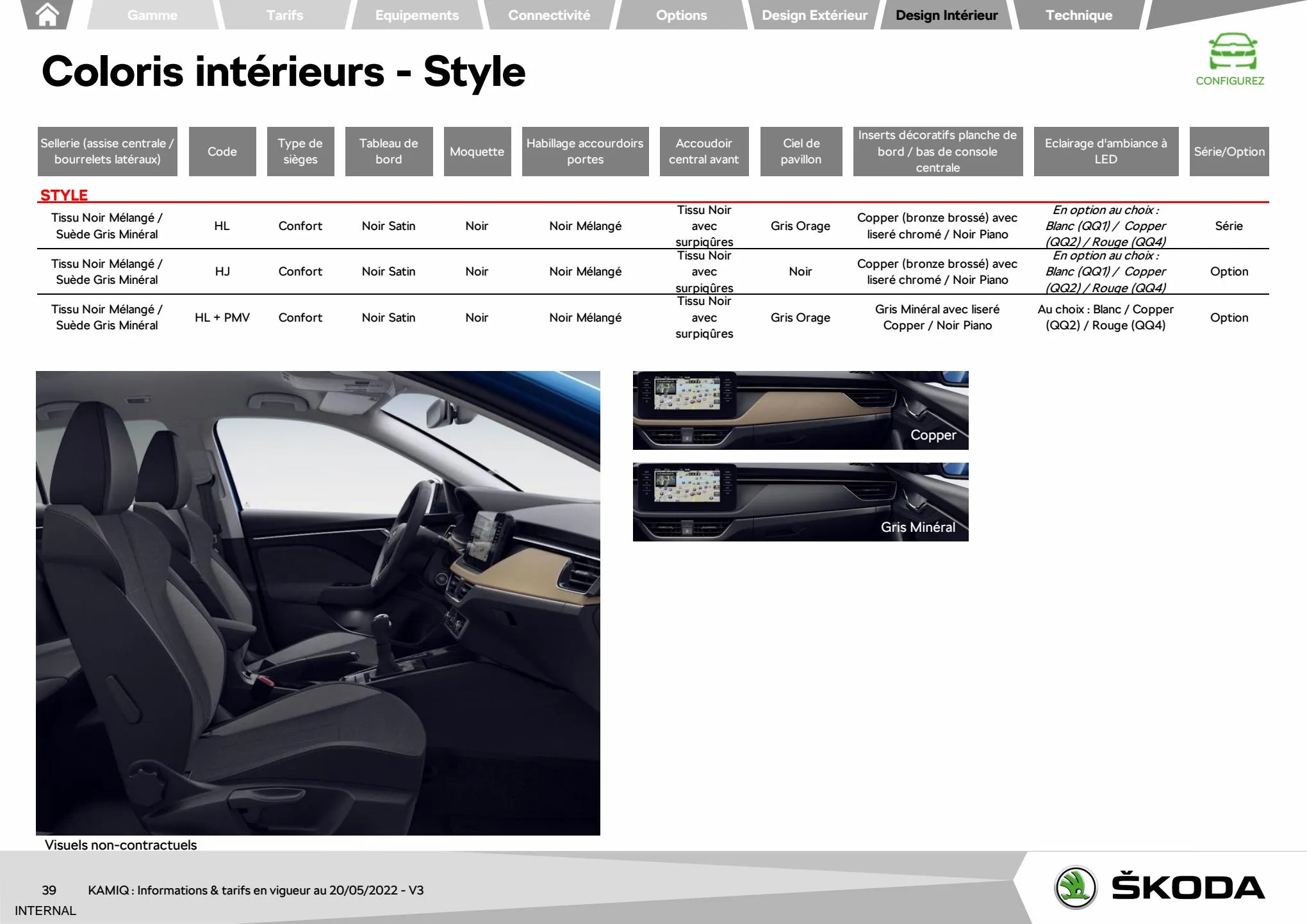Click 'Gris Orage' in the HL row
The image size is (1307, 924).
click(800, 226)
